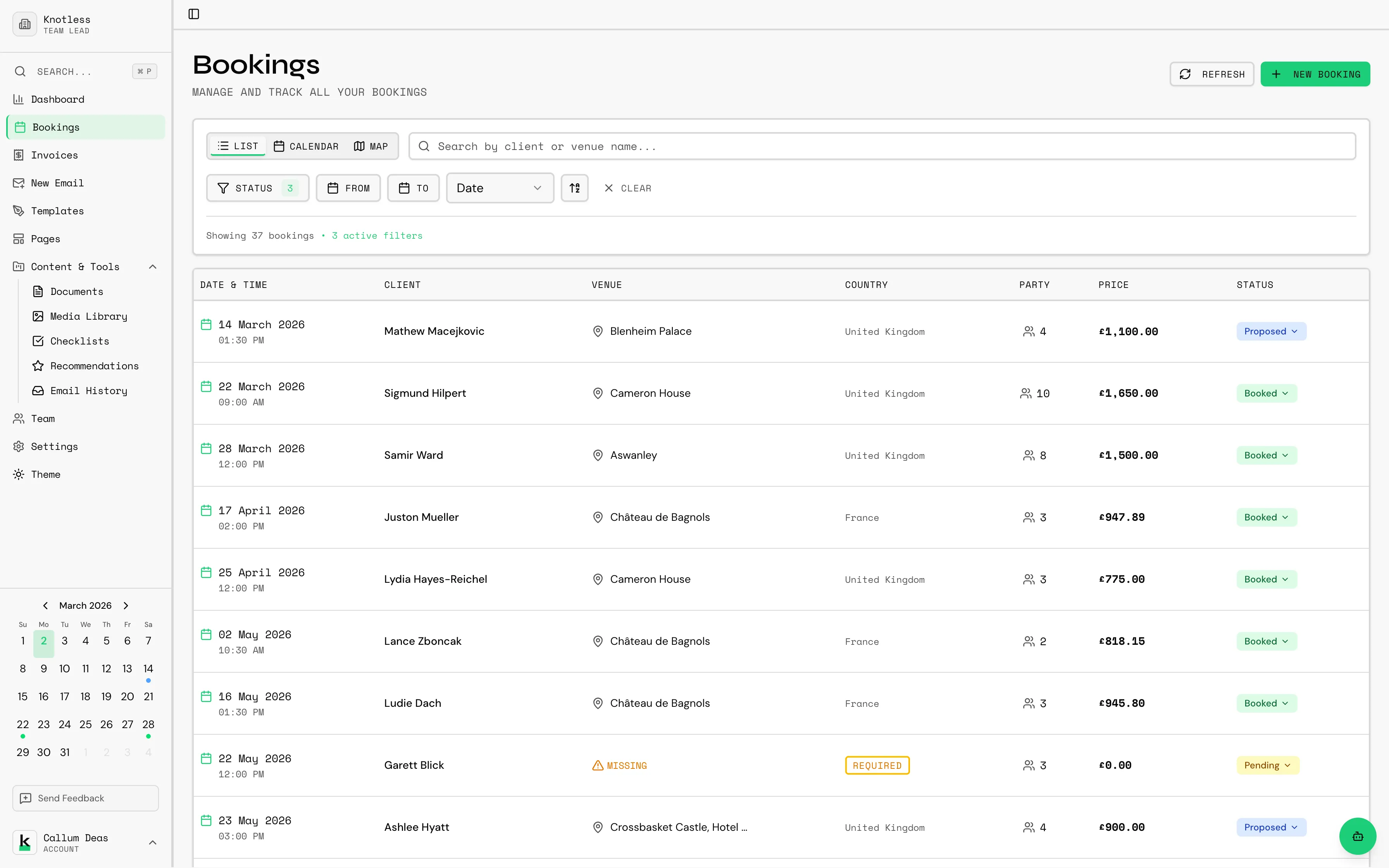
Task: Open the sort order control next to Date
Action: [574, 188]
